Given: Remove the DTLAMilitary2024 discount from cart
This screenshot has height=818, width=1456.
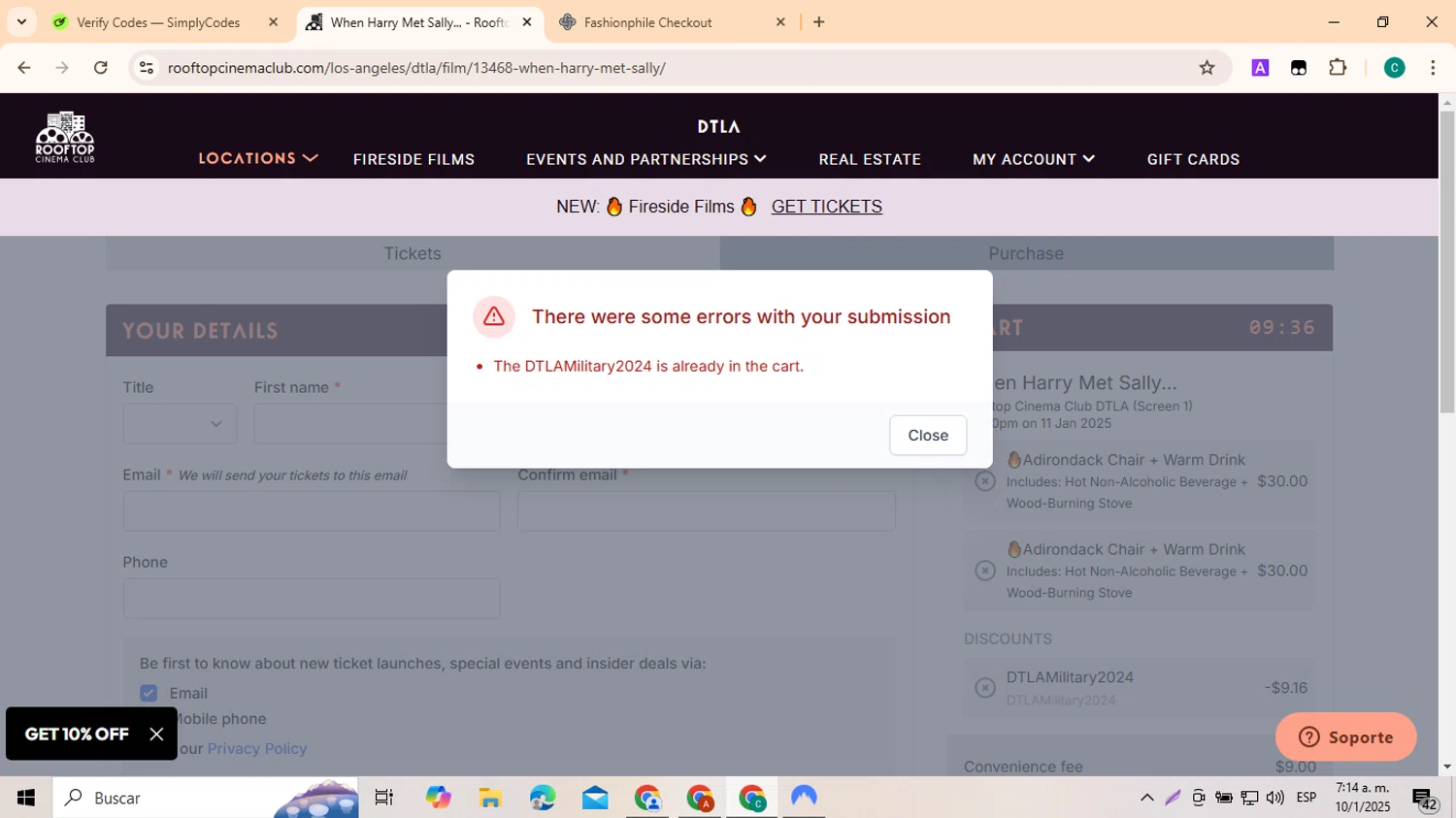Looking at the screenshot, I should point(985,688).
